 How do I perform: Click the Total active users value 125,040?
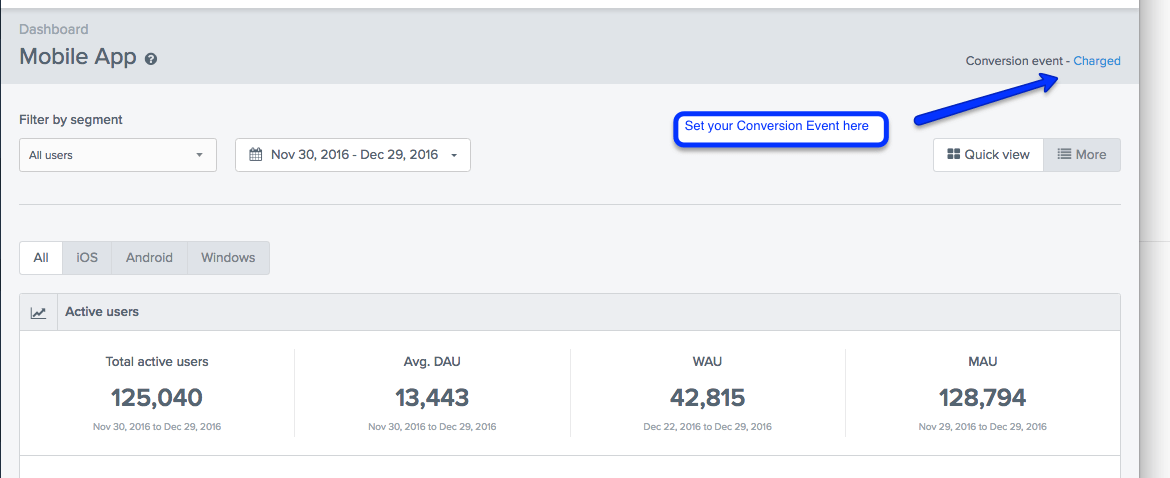[x=157, y=398]
